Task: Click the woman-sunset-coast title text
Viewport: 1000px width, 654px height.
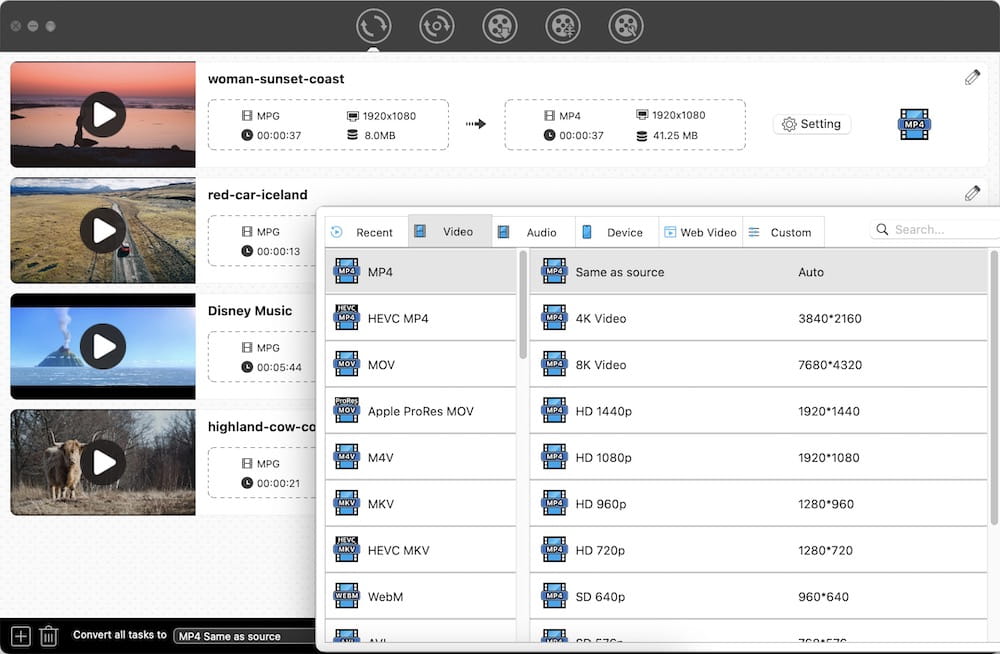Action: 276,78
